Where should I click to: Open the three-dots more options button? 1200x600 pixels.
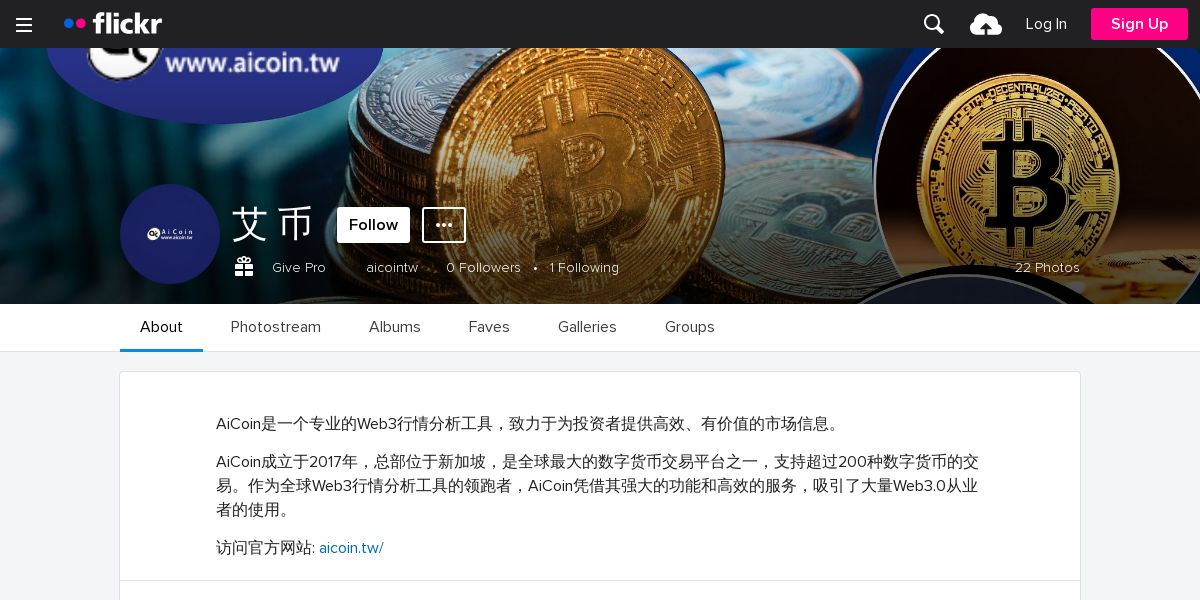coord(444,225)
